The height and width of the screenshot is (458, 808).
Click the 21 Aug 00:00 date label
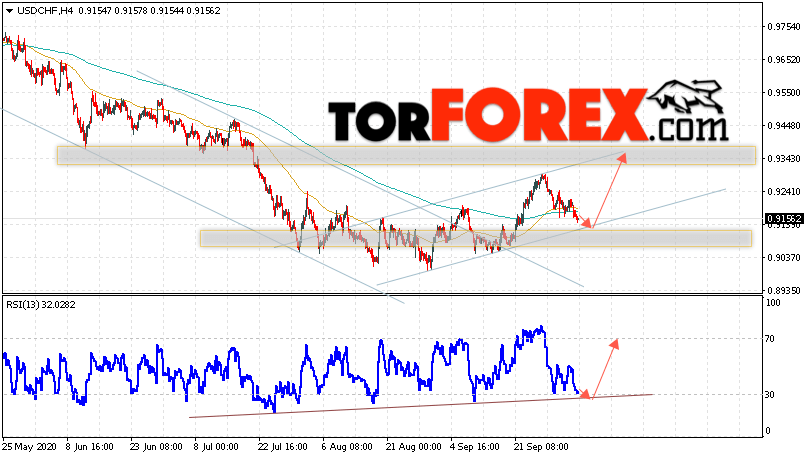tap(413, 447)
